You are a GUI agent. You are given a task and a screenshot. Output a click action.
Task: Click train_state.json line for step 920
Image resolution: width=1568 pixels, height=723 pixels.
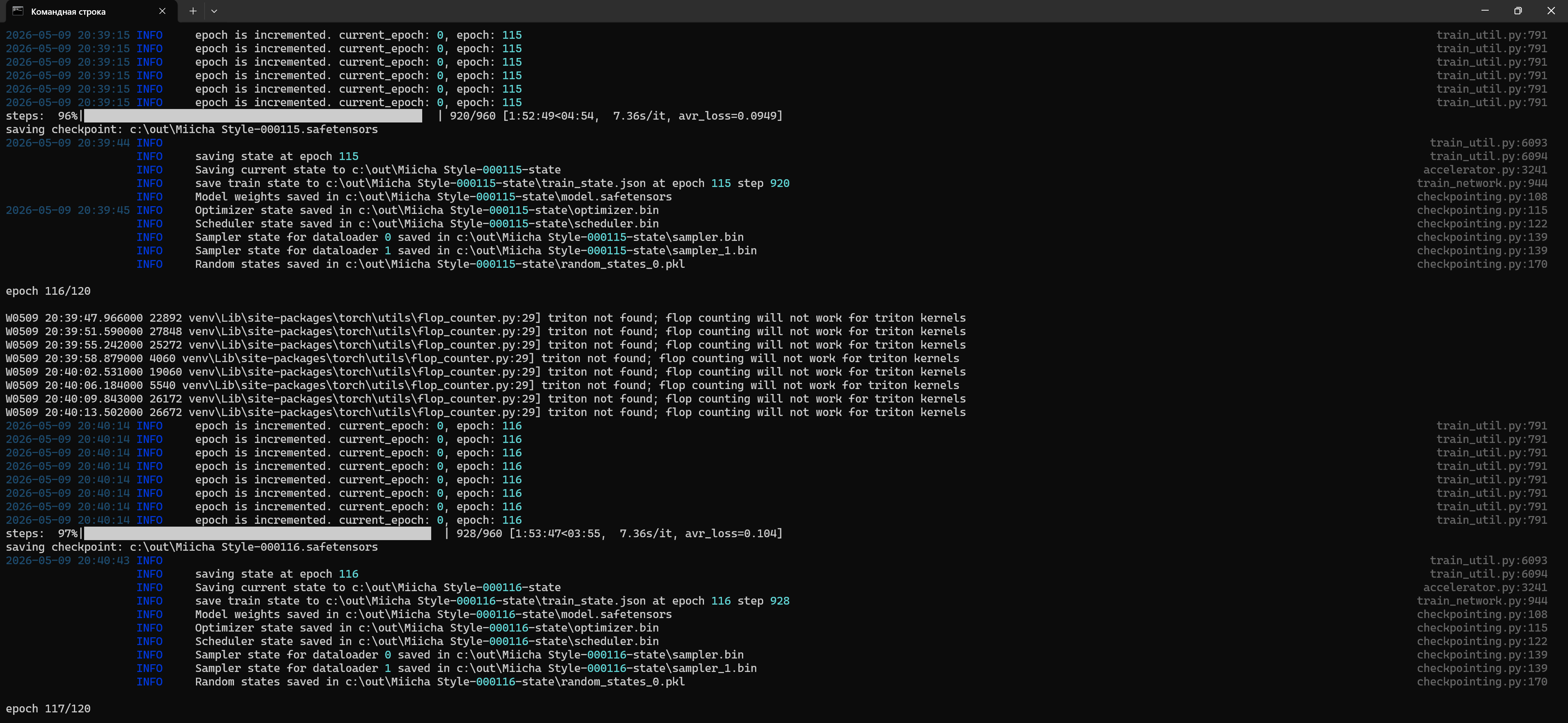pos(492,183)
